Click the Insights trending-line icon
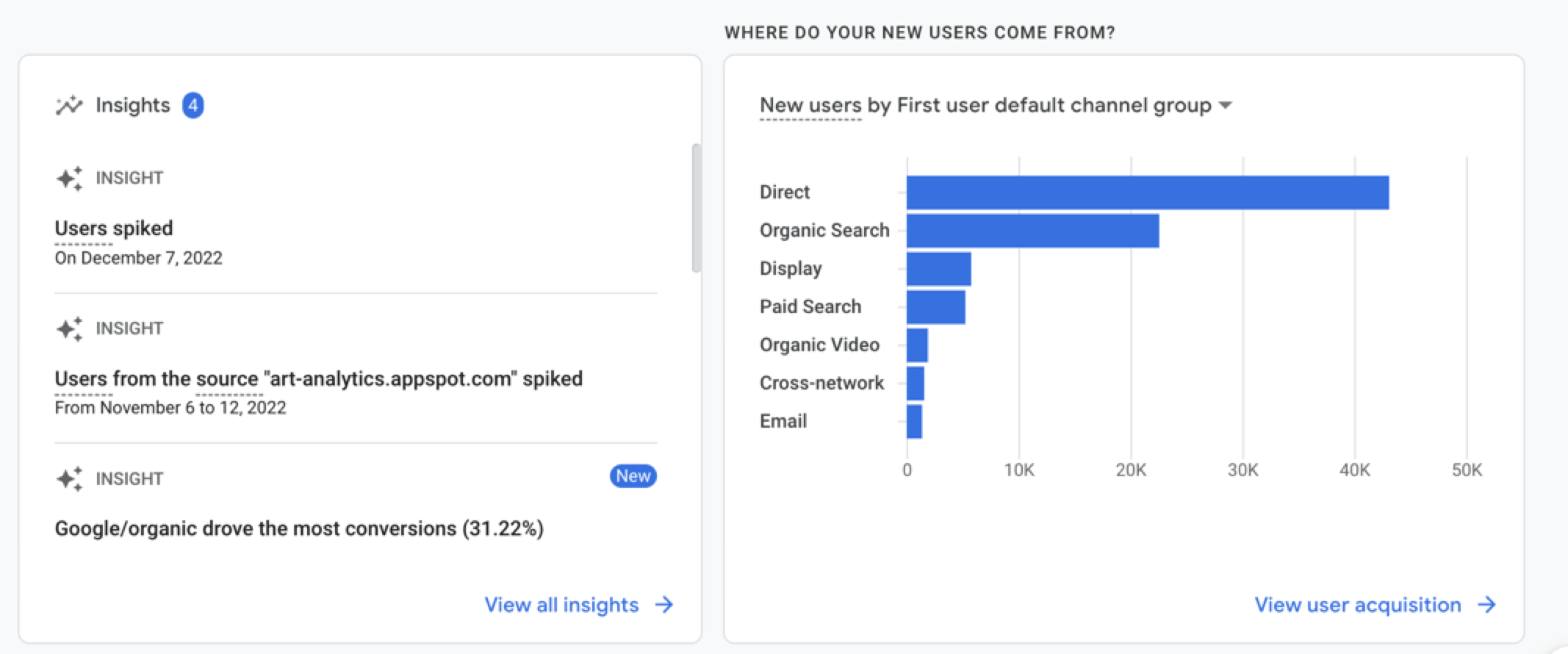The height and width of the screenshot is (654, 1568). pos(70,105)
